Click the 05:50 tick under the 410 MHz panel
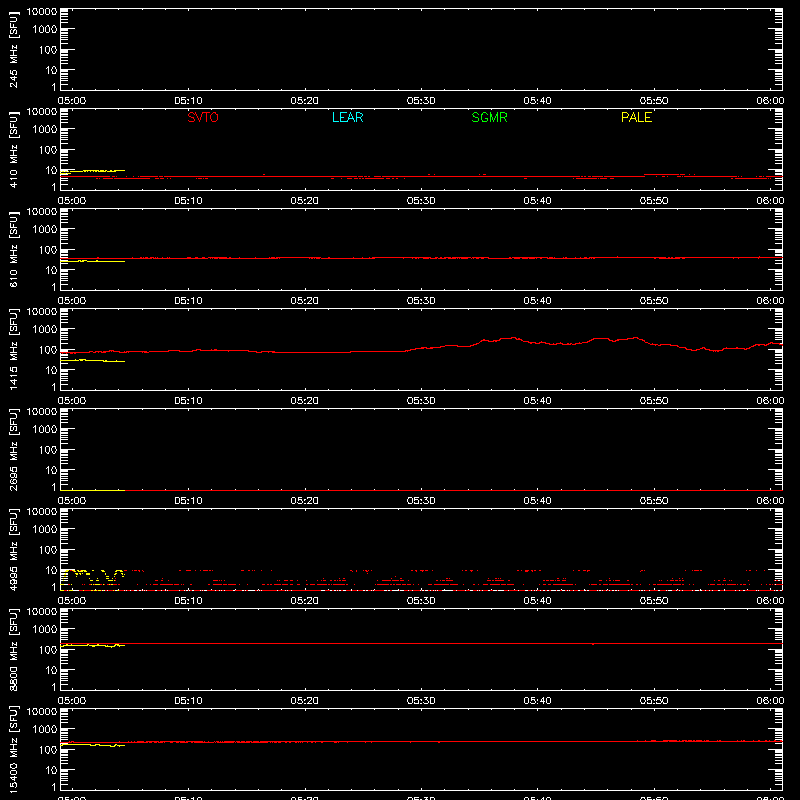The height and width of the screenshot is (800, 800). pyautogui.click(x=654, y=201)
